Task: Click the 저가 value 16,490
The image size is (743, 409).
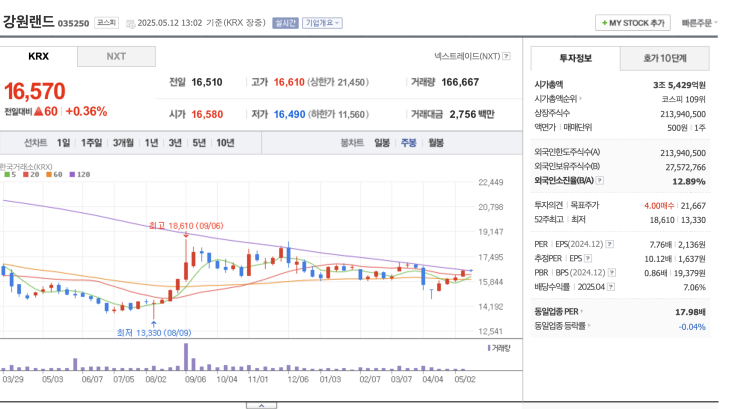Action: coord(290,114)
